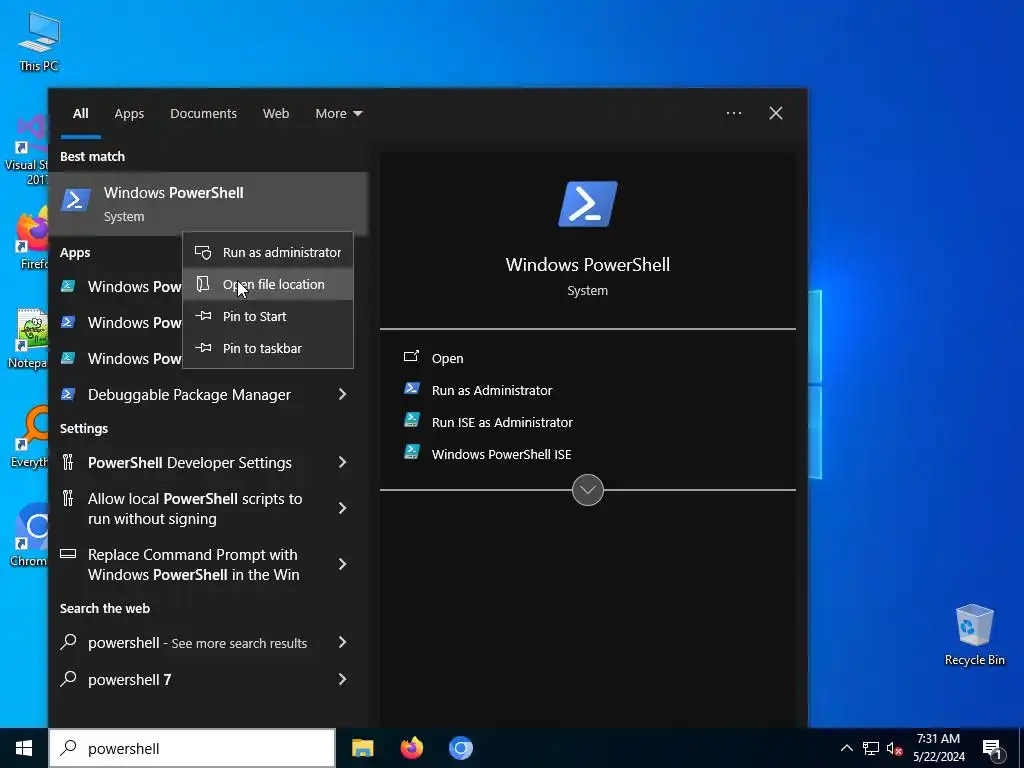Viewport: 1024px width, 768px height.
Task: Click the Debuggable Package Manager icon
Action: 68,394
